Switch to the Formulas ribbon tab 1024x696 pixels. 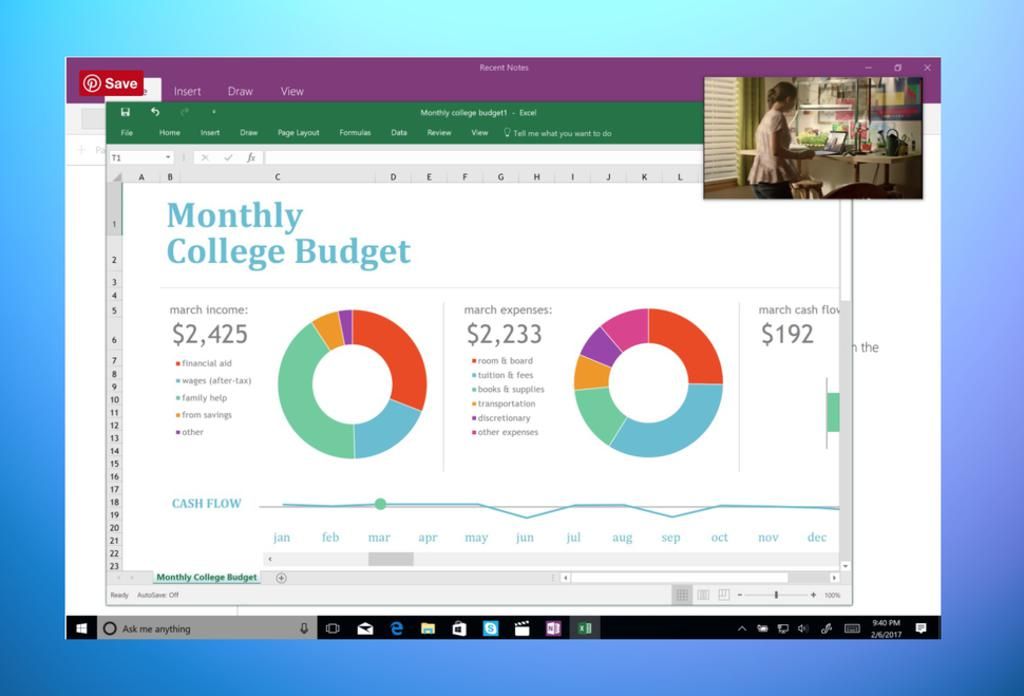[x=355, y=132]
